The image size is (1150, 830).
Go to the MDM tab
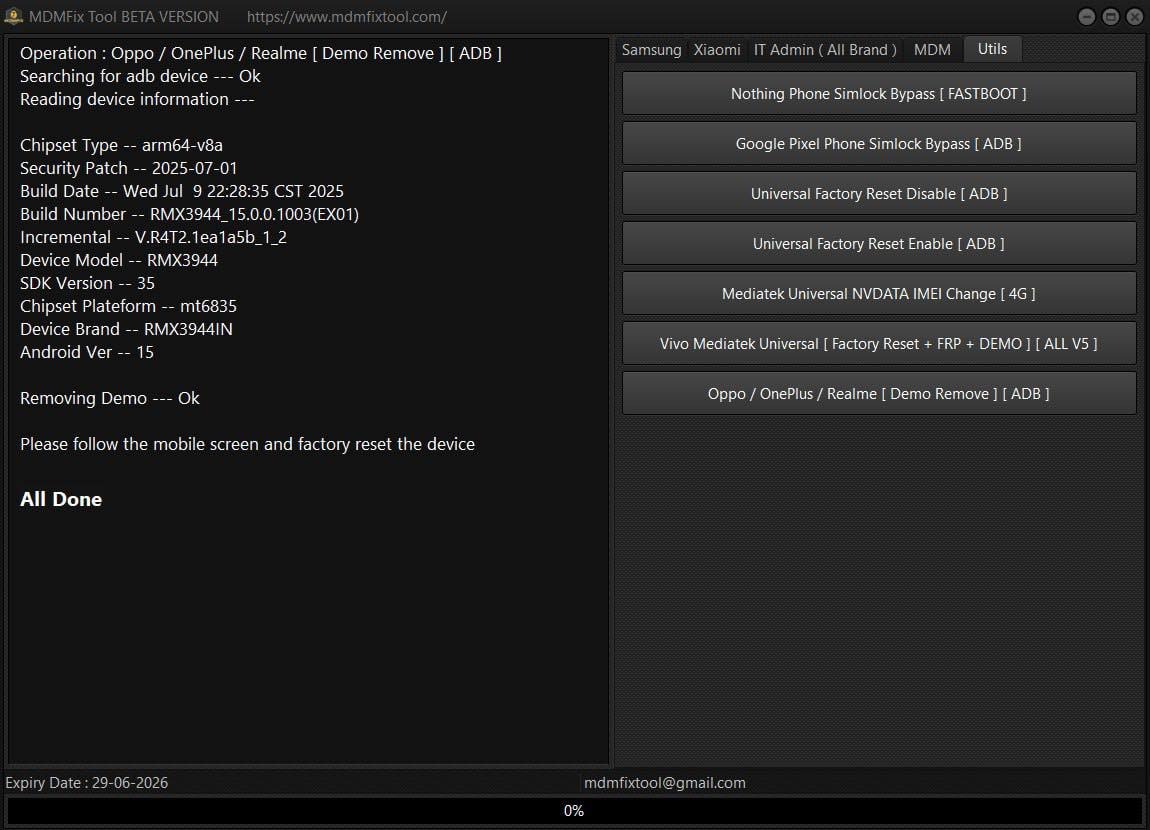pyautogui.click(x=932, y=50)
